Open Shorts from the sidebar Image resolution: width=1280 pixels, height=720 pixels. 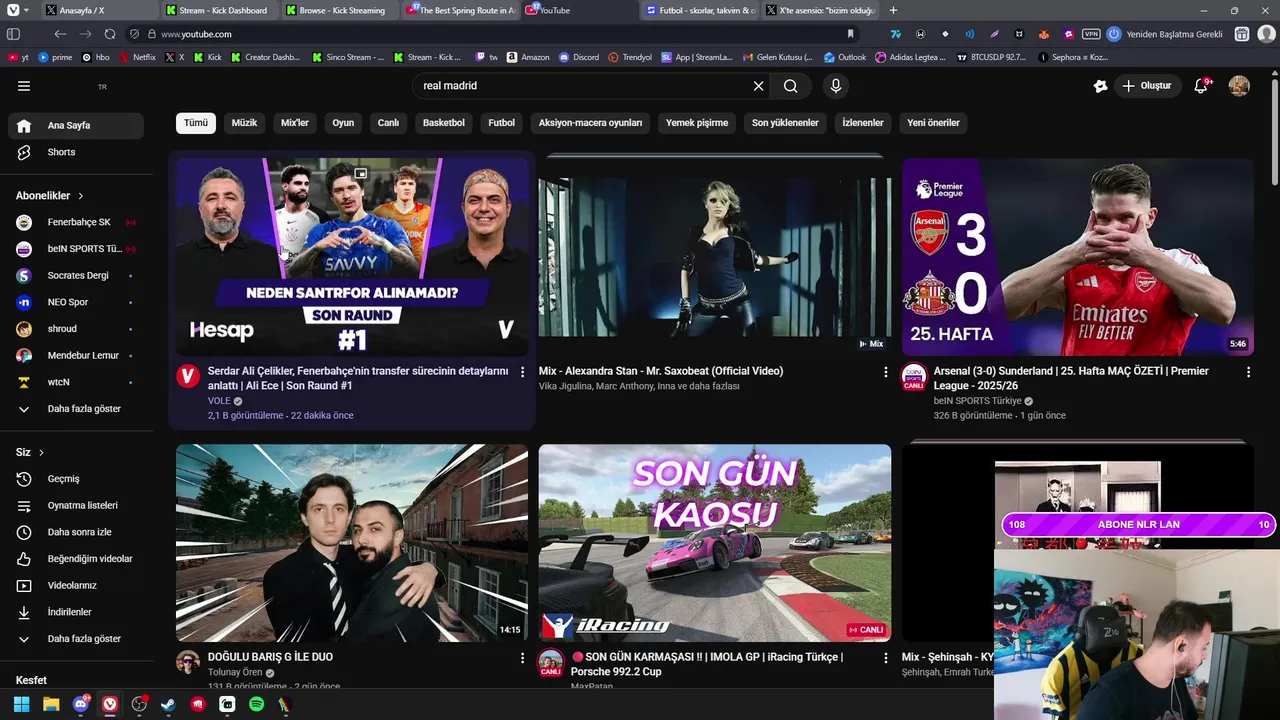coord(76,152)
